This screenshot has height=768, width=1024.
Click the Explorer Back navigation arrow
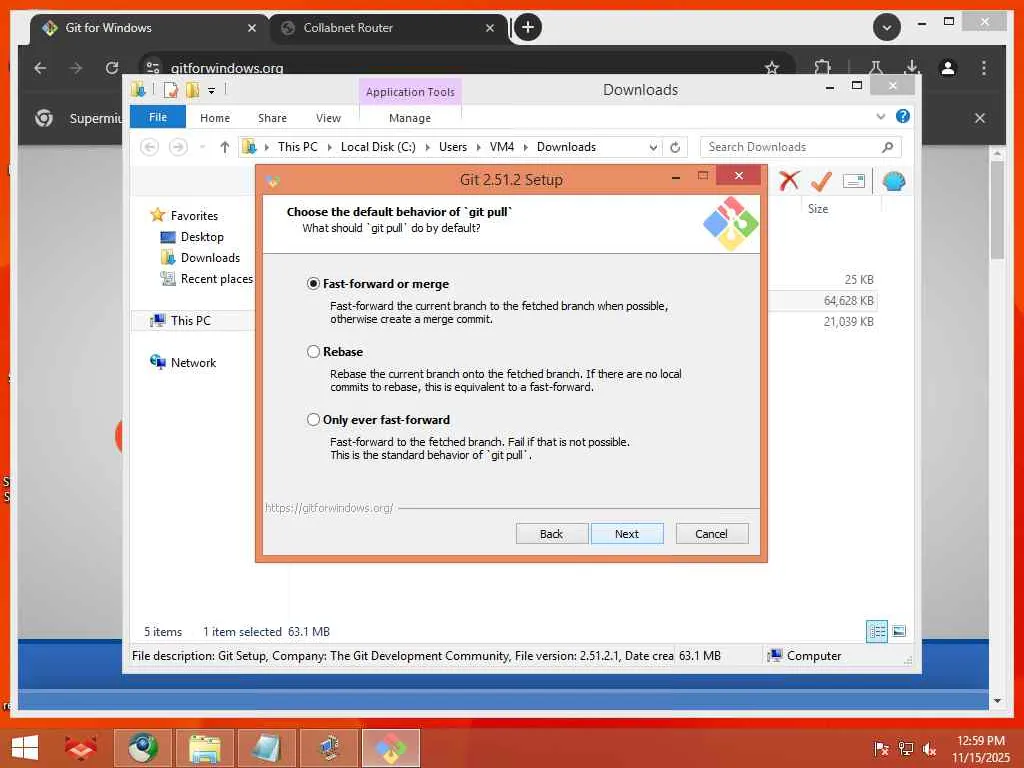150,147
